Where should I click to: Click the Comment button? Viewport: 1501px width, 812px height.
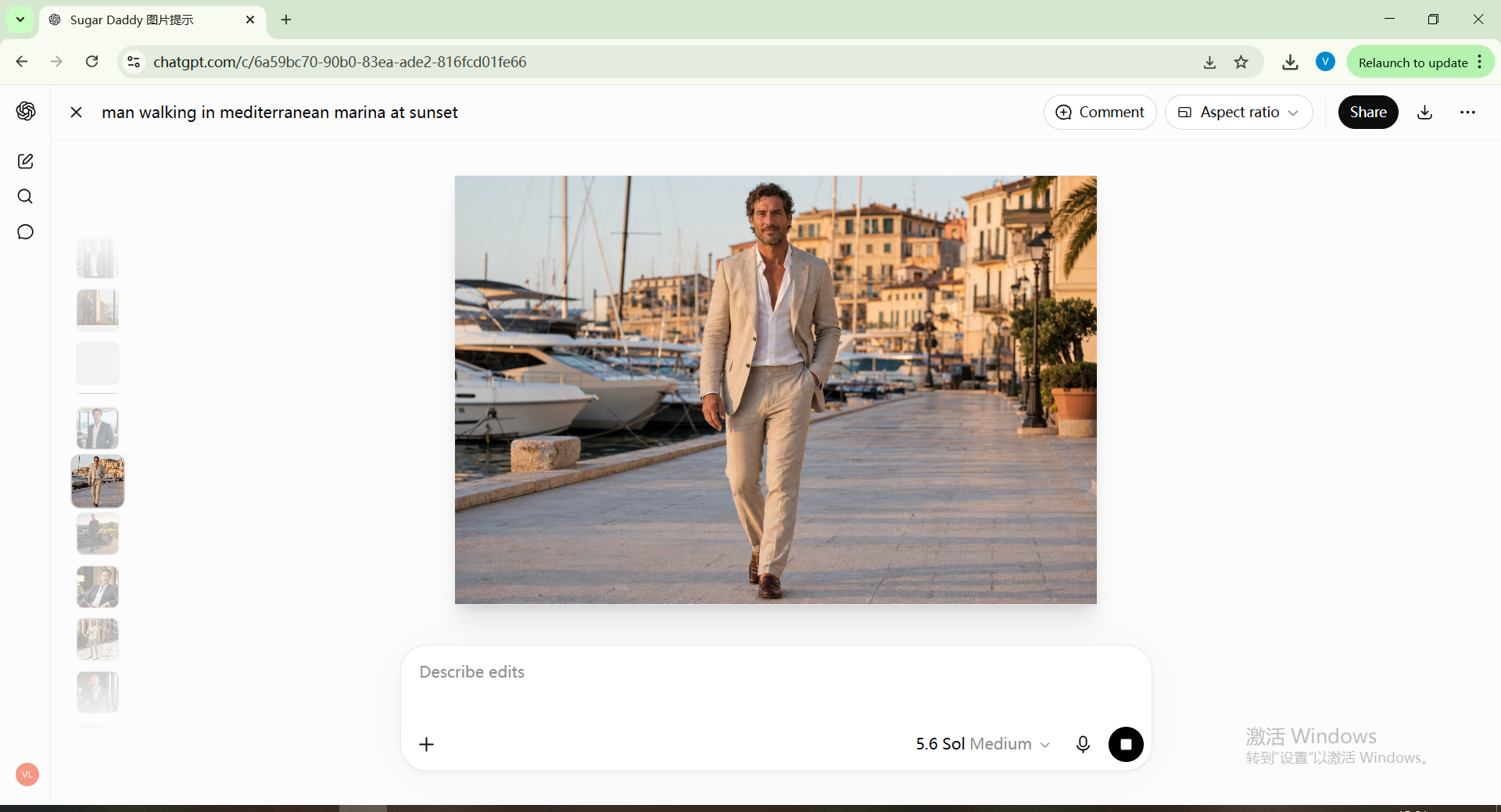coord(1100,112)
